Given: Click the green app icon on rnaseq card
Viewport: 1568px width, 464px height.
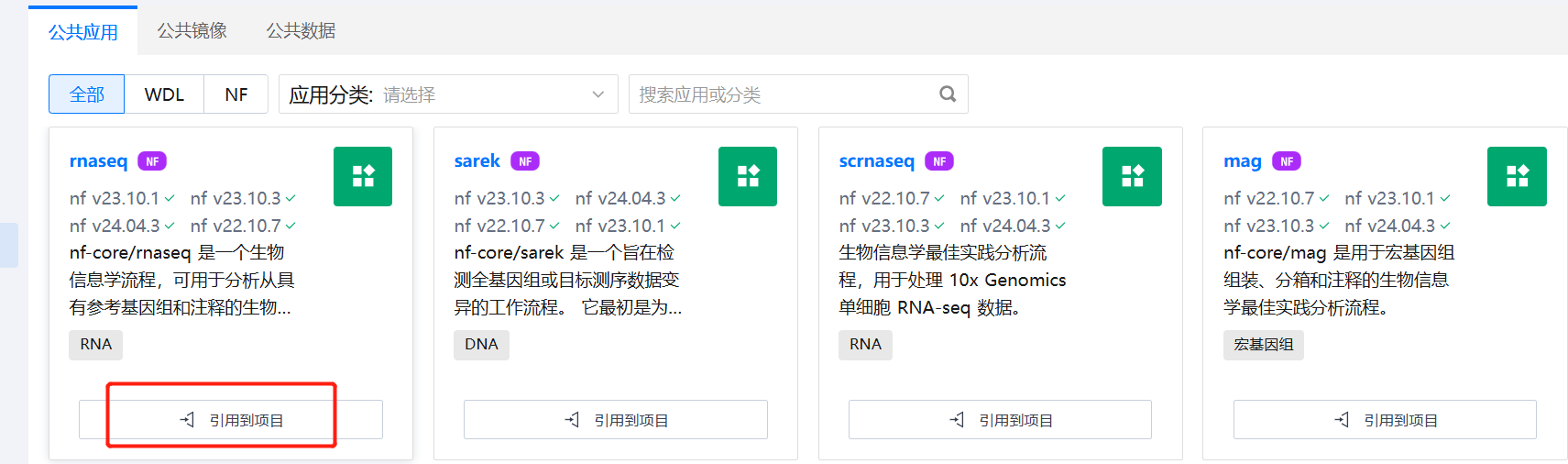Looking at the screenshot, I should pos(363,176).
